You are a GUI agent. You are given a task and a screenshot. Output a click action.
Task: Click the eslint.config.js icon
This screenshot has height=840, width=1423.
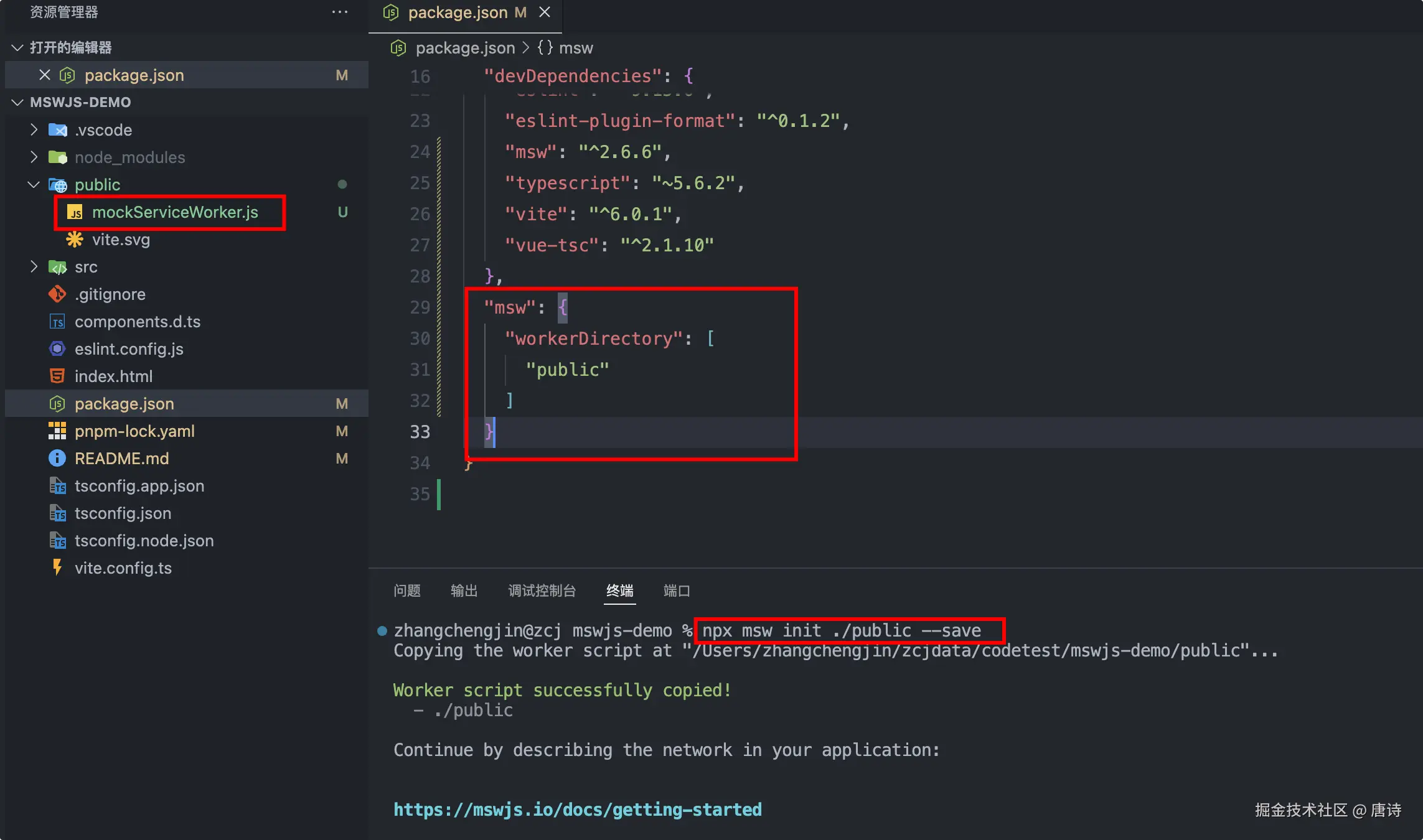pos(57,349)
